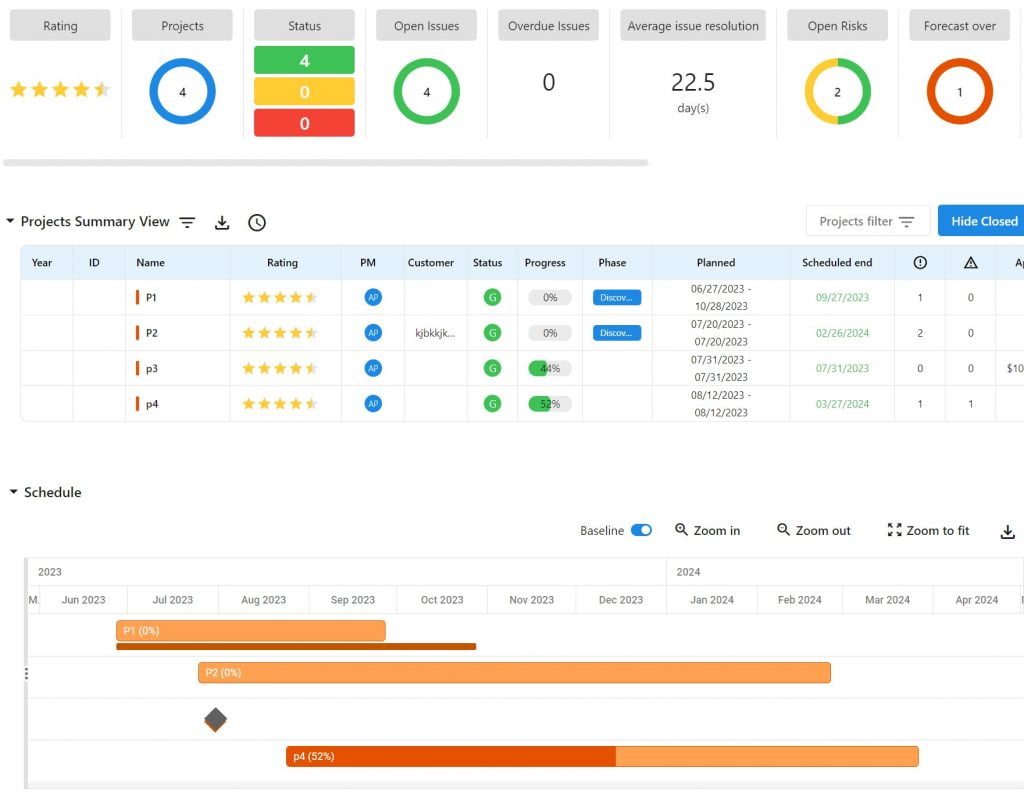Screen dimensions: 1024x796
Task: Click the P2 (0%) Gantt bar
Action: (x=514, y=672)
